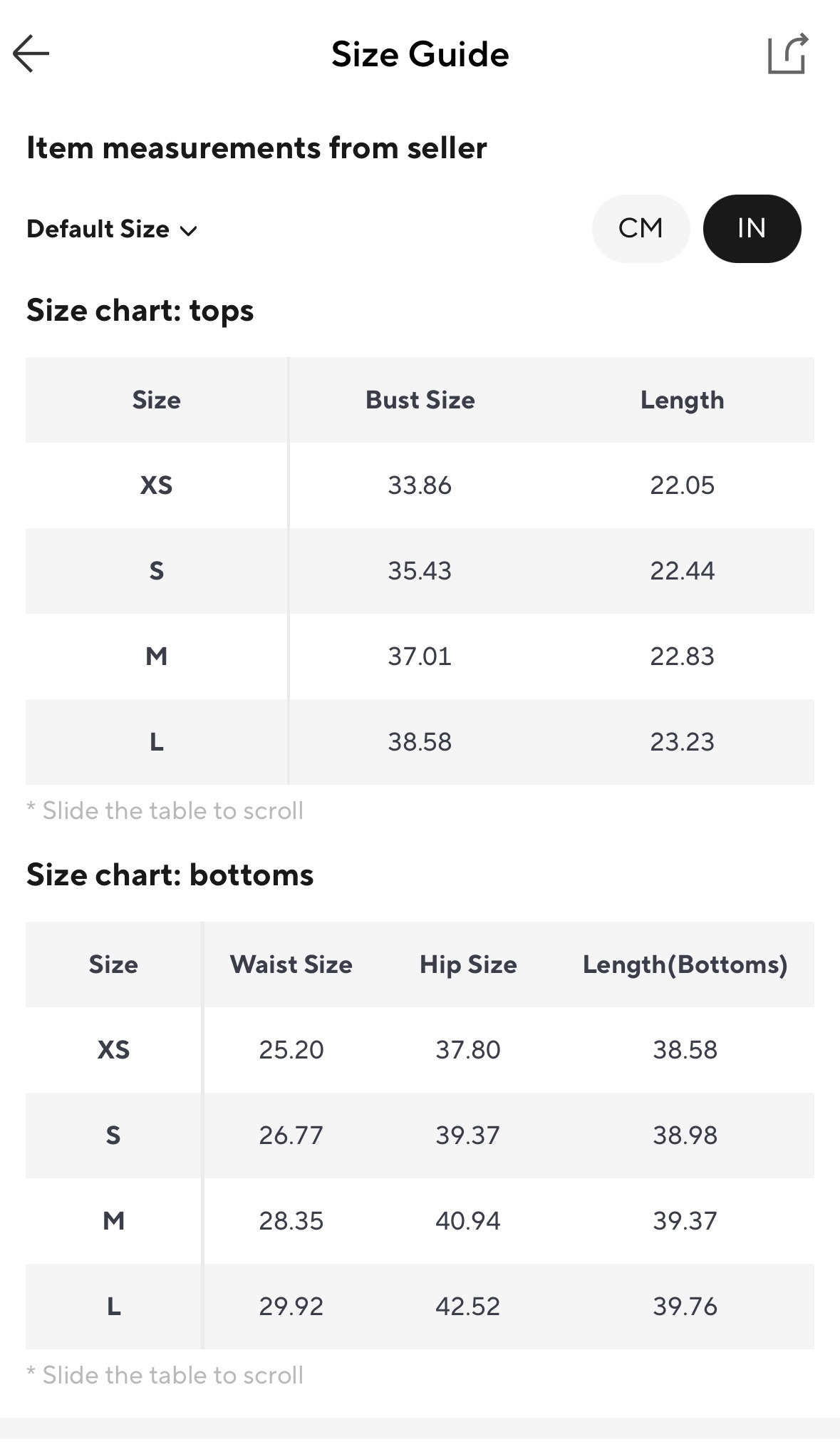
Task: Select the M row in tops chart
Action: tap(156, 656)
